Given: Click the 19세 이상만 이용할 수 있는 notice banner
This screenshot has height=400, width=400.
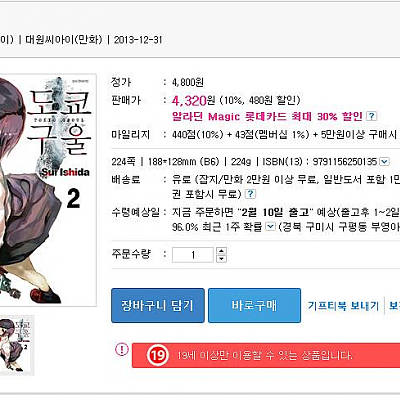Looking at the screenshot, I should pos(266,355).
